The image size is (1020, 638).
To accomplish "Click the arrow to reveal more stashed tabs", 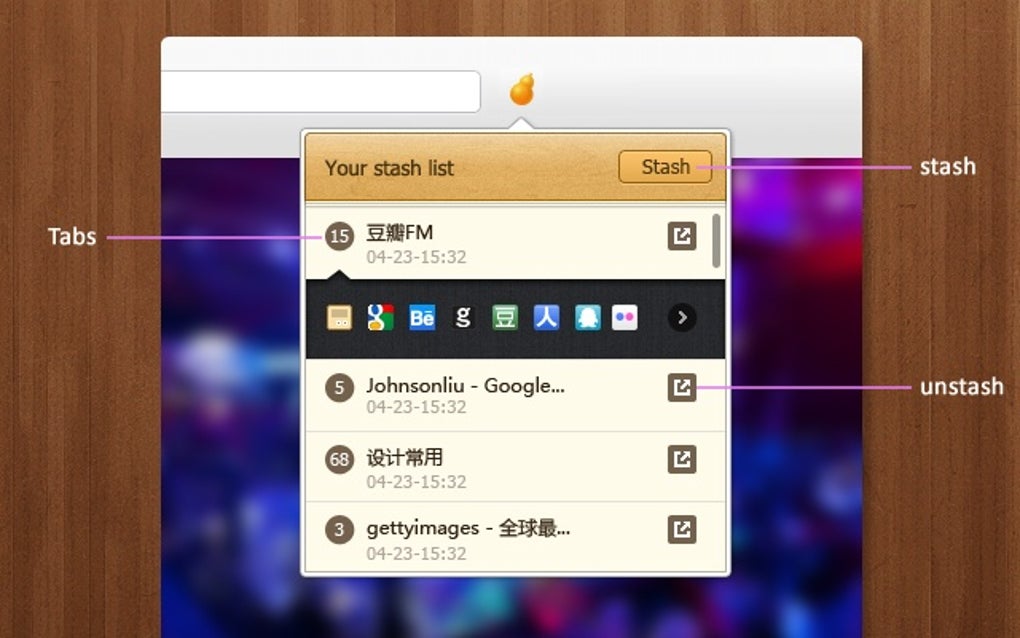I will pos(682,317).
